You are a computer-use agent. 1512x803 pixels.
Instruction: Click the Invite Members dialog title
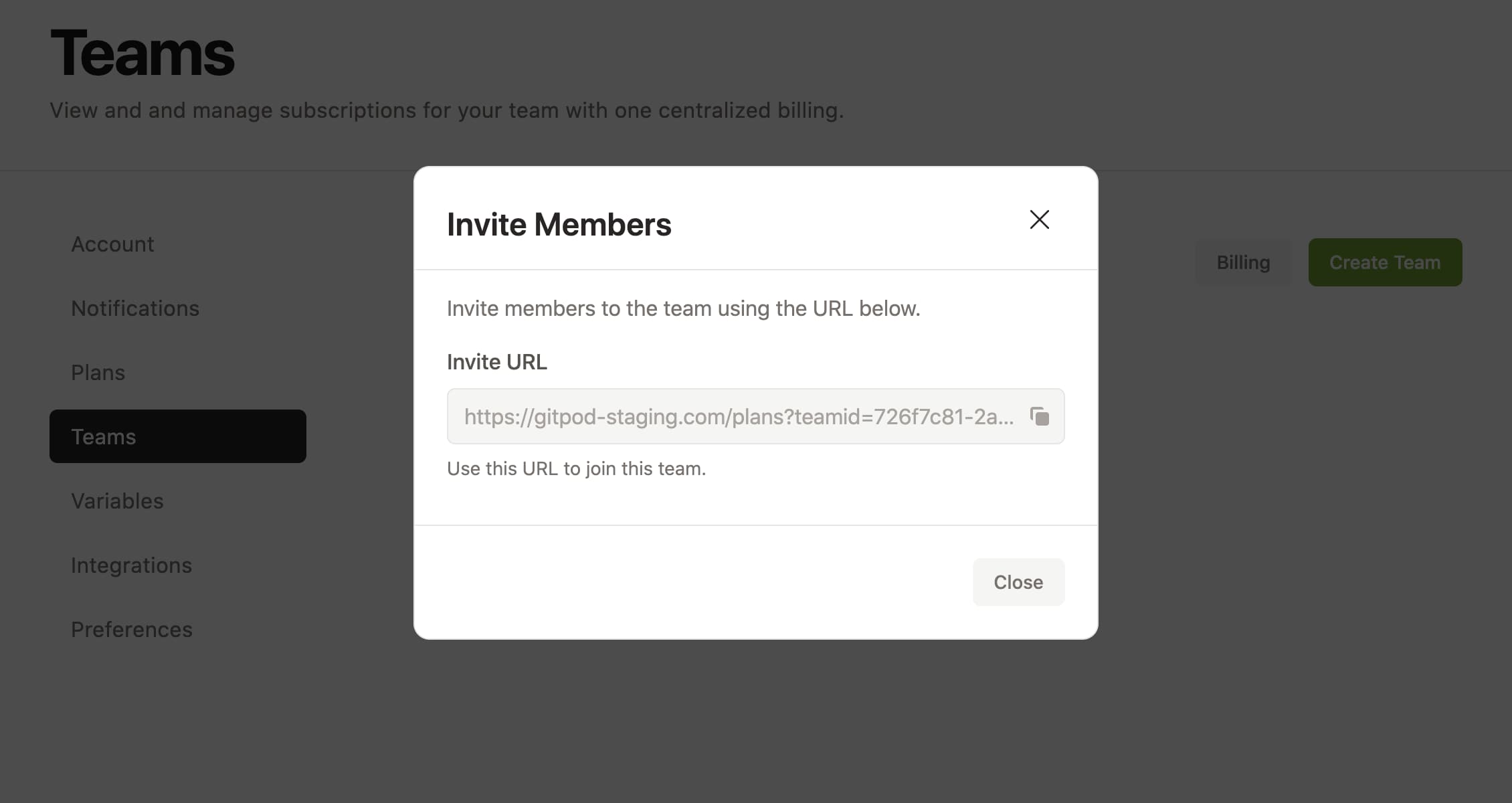point(559,224)
